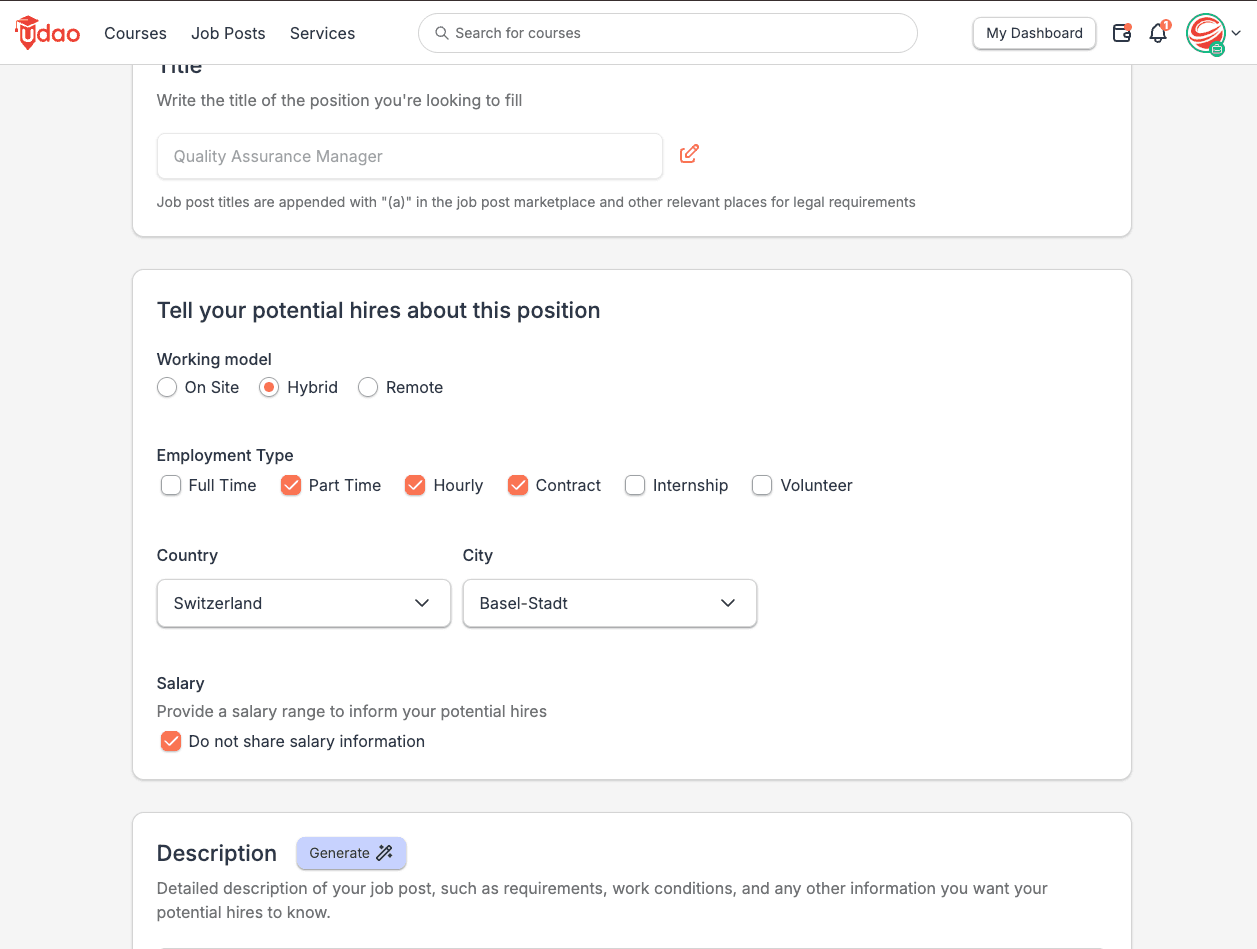Click the My Dashboard button
Image resolution: width=1257 pixels, height=949 pixels.
coord(1034,33)
